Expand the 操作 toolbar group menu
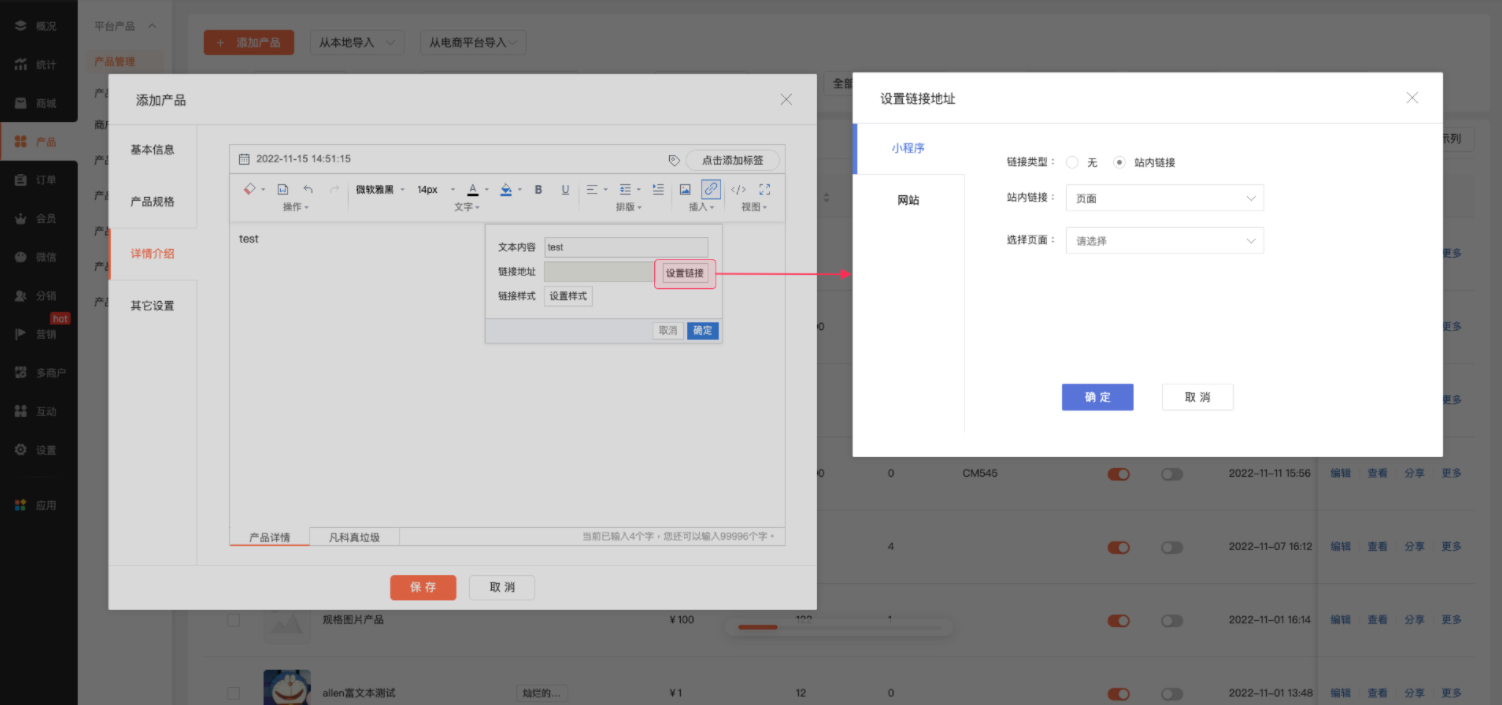The height and width of the screenshot is (705, 1502). click(x=296, y=207)
